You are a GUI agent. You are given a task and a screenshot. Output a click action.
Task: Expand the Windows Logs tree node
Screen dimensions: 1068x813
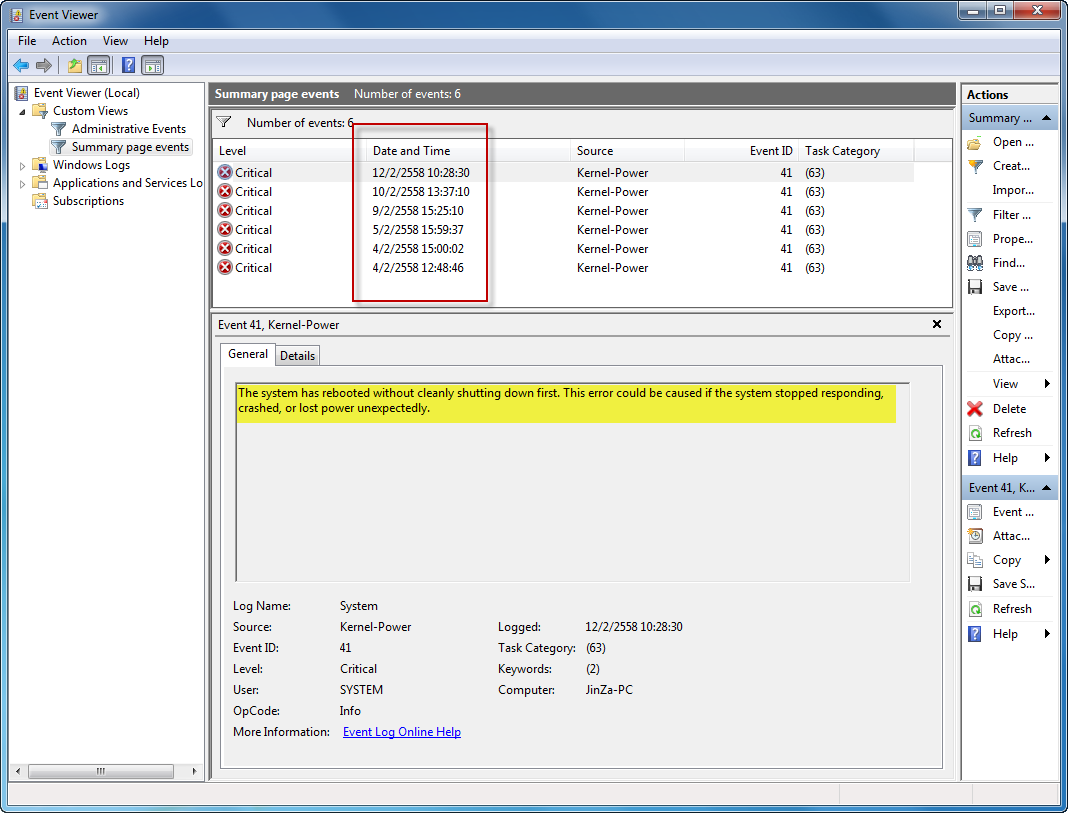(x=22, y=165)
